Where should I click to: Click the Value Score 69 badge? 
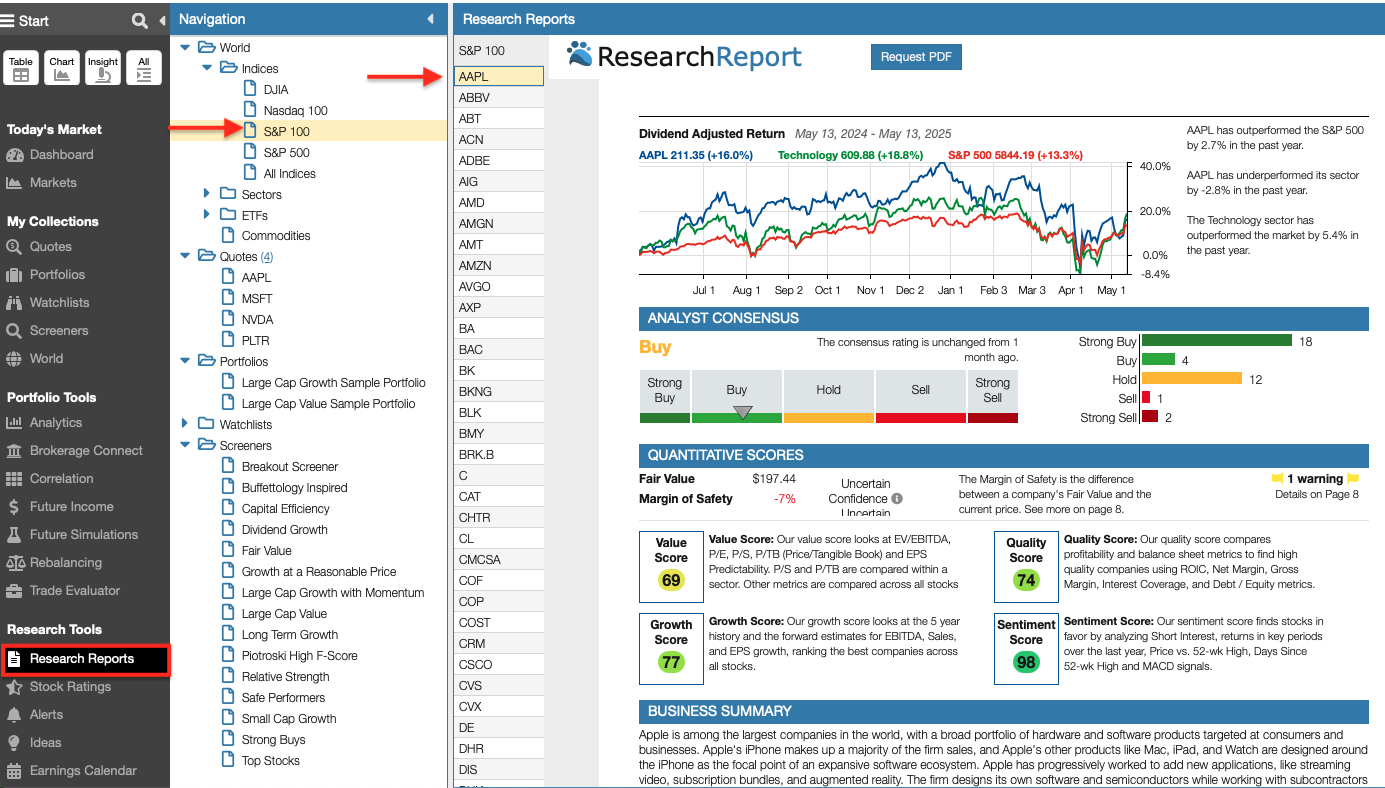point(670,581)
